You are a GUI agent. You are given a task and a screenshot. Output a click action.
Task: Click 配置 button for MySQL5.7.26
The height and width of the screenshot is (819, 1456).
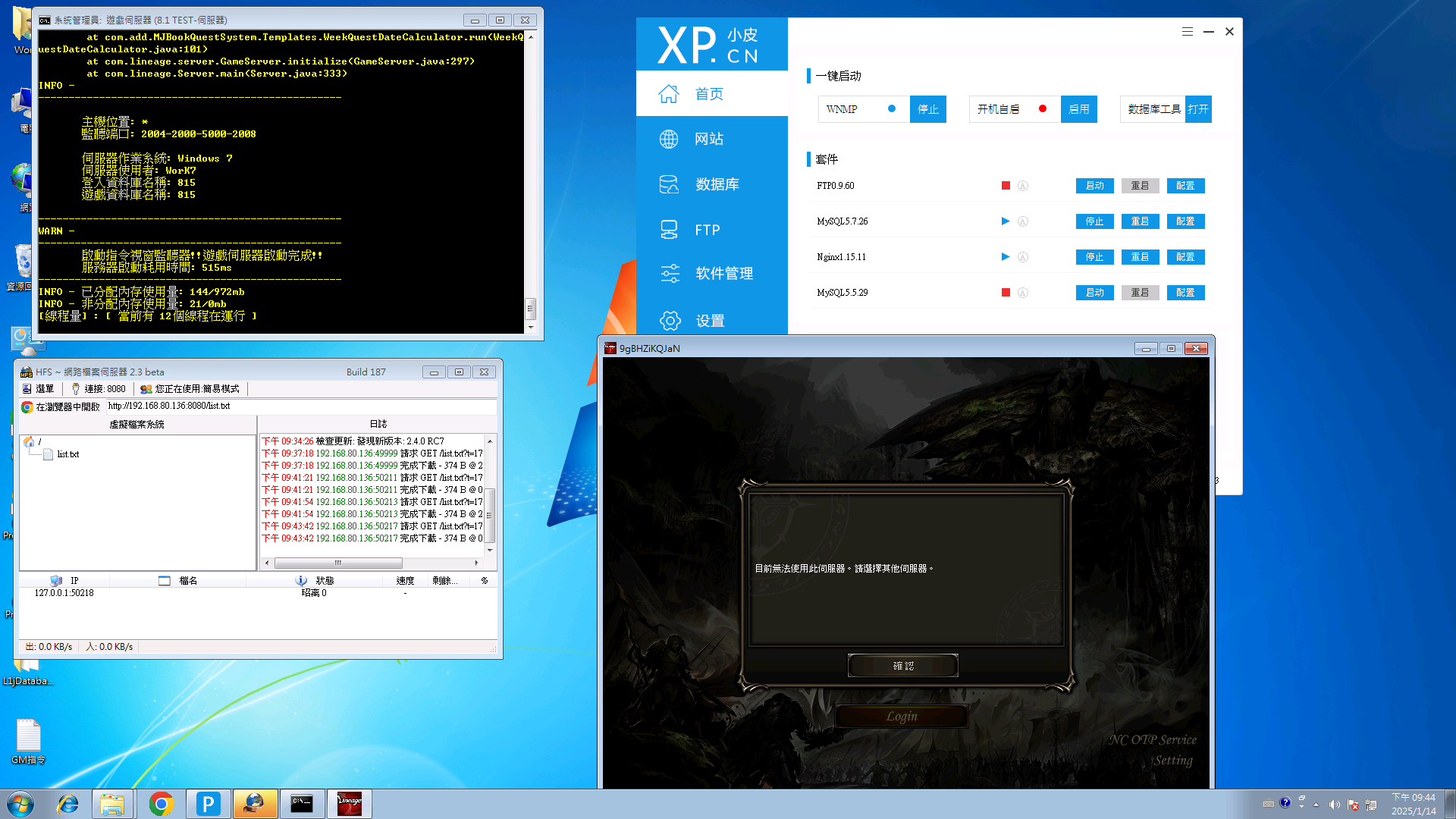click(x=1186, y=221)
